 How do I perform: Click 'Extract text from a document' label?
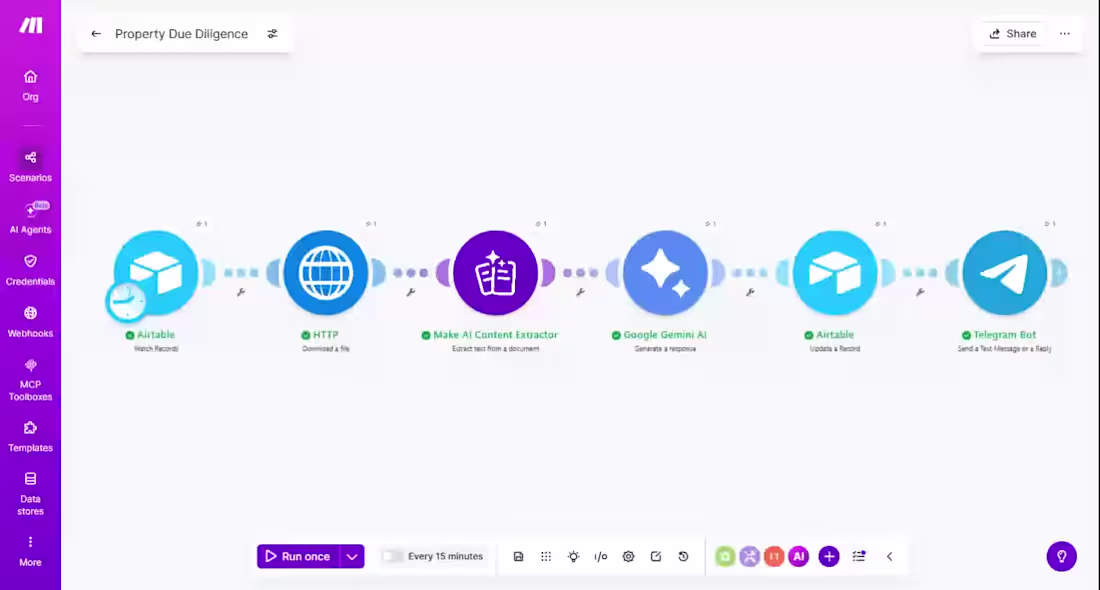tap(495, 349)
